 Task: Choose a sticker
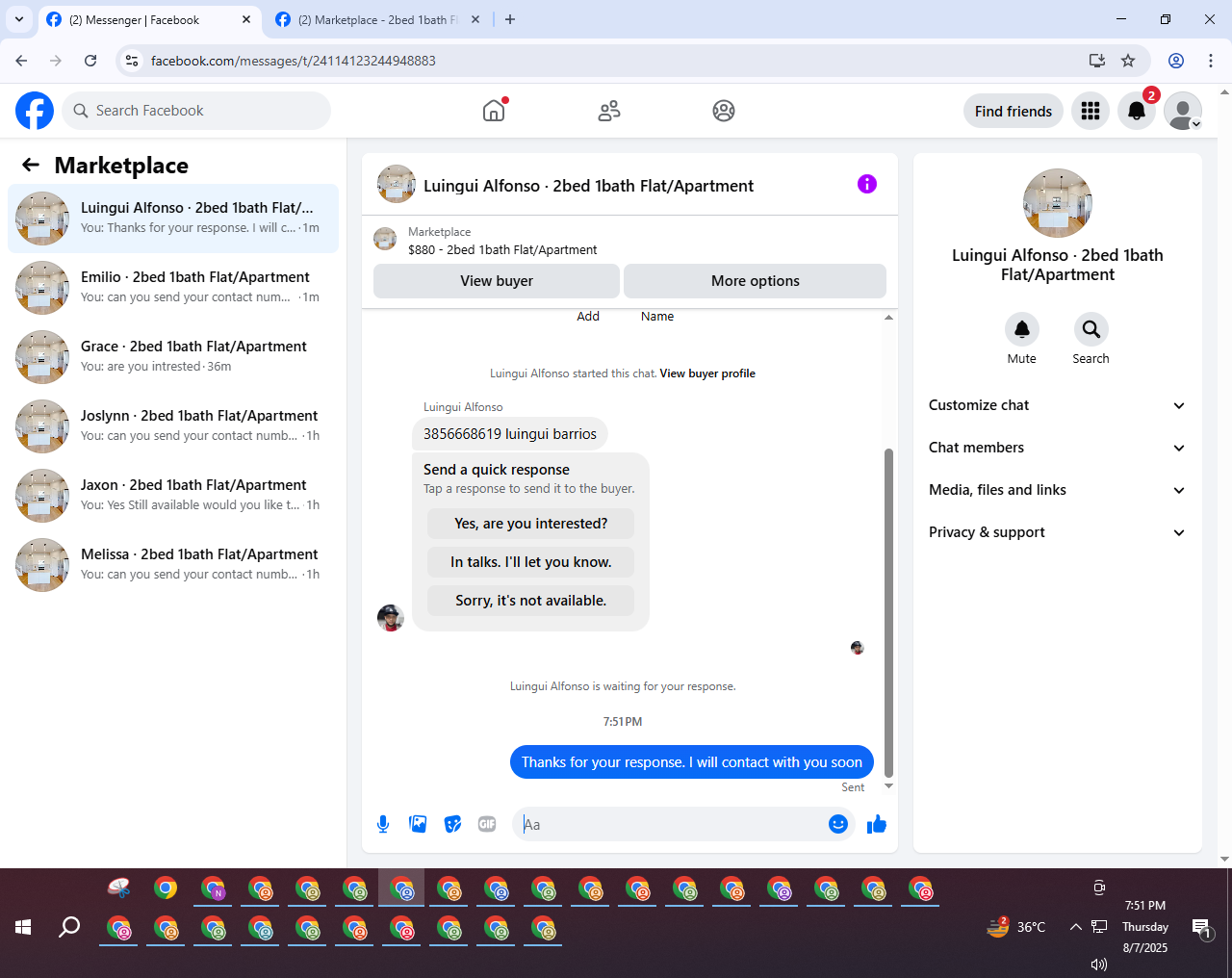(452, 824)
